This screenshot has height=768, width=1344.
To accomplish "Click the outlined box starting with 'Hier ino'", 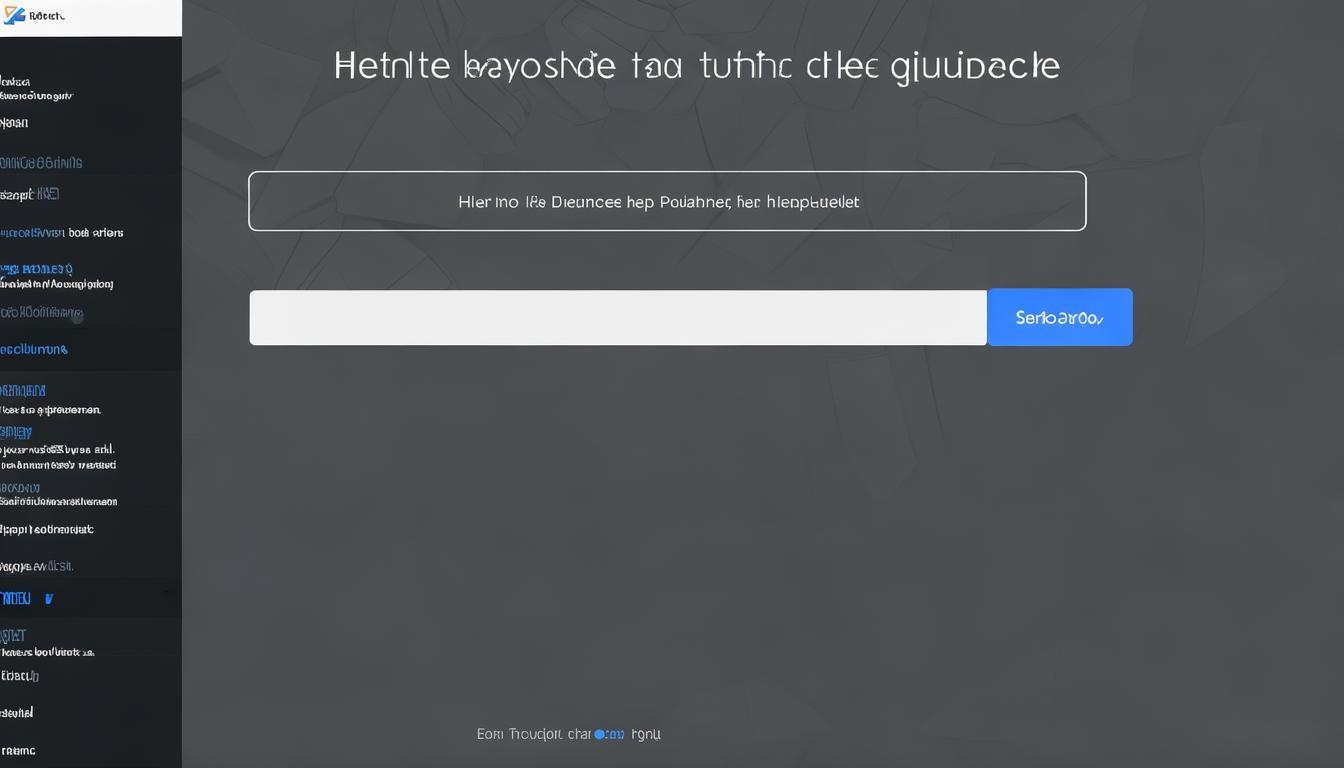I will coord(666,201).
